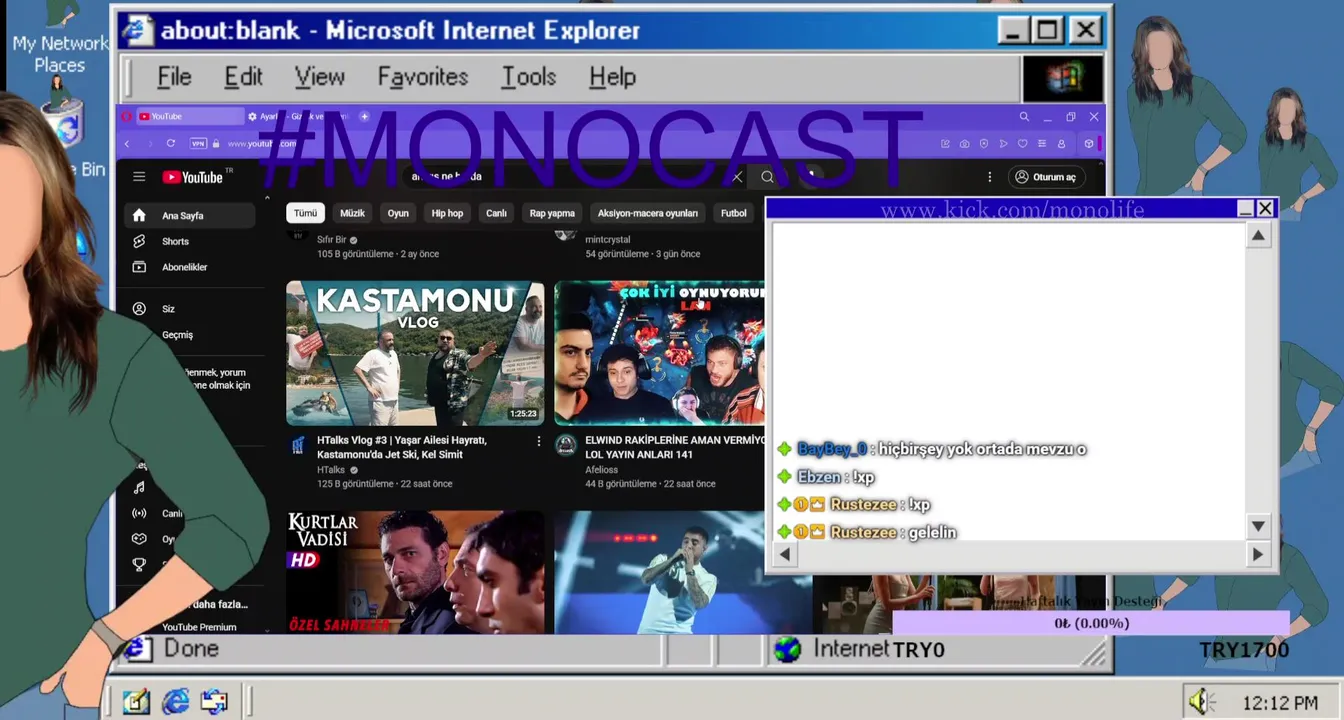Click the donation goal progress bar
Screen dimensions: 1344x720
tap(1091, 623)
